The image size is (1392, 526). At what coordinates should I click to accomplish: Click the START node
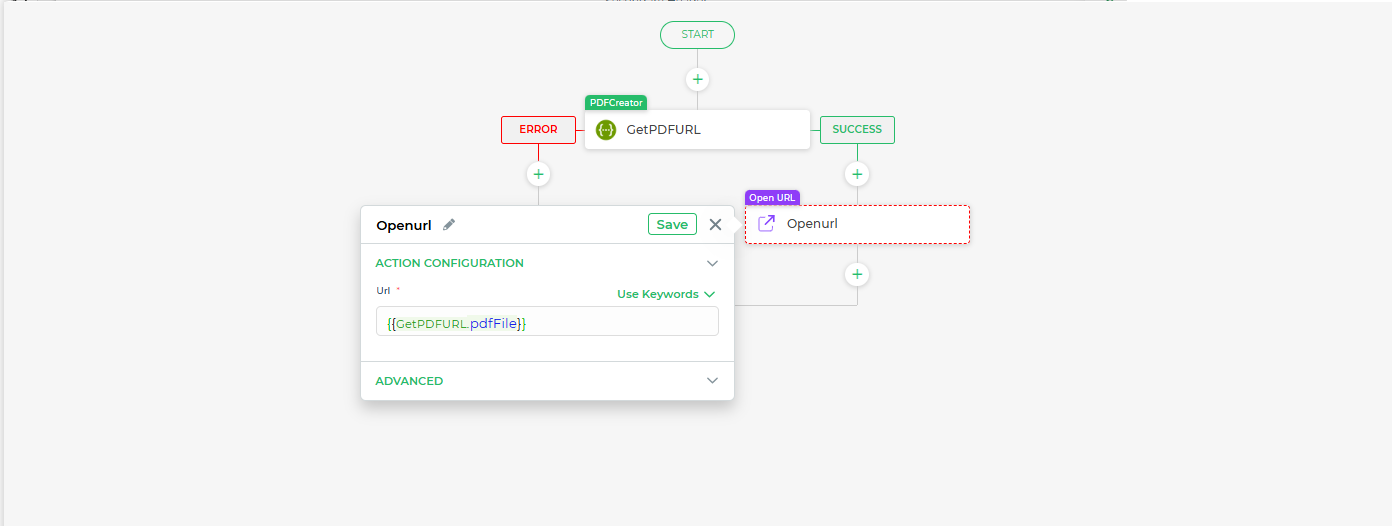tap(697, 34)
